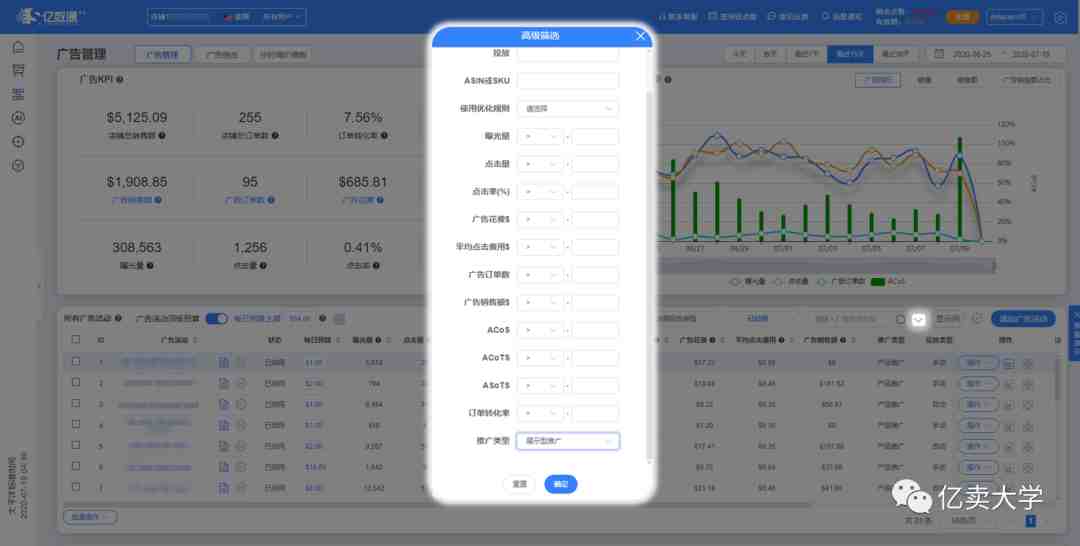
Task: Click the shopping cart icon in left sidebar
Action: pos(18,70)
